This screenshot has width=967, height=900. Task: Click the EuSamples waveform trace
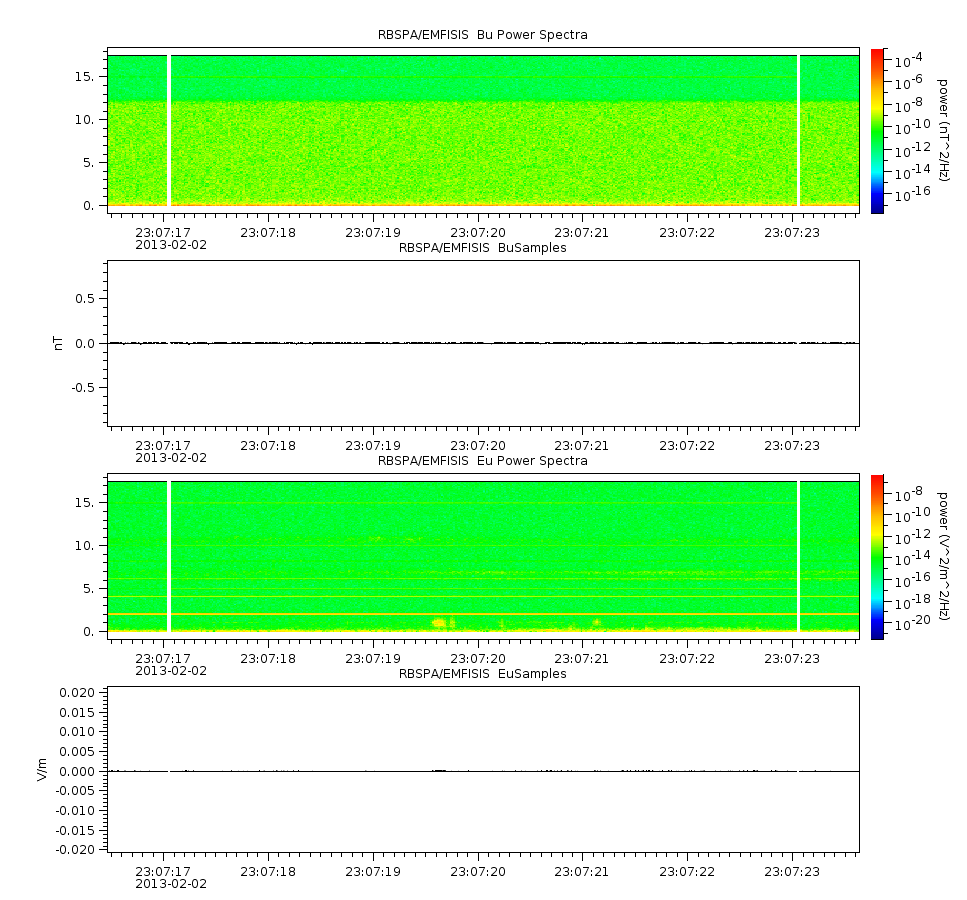pyautogui.click(x=484, y=770)
